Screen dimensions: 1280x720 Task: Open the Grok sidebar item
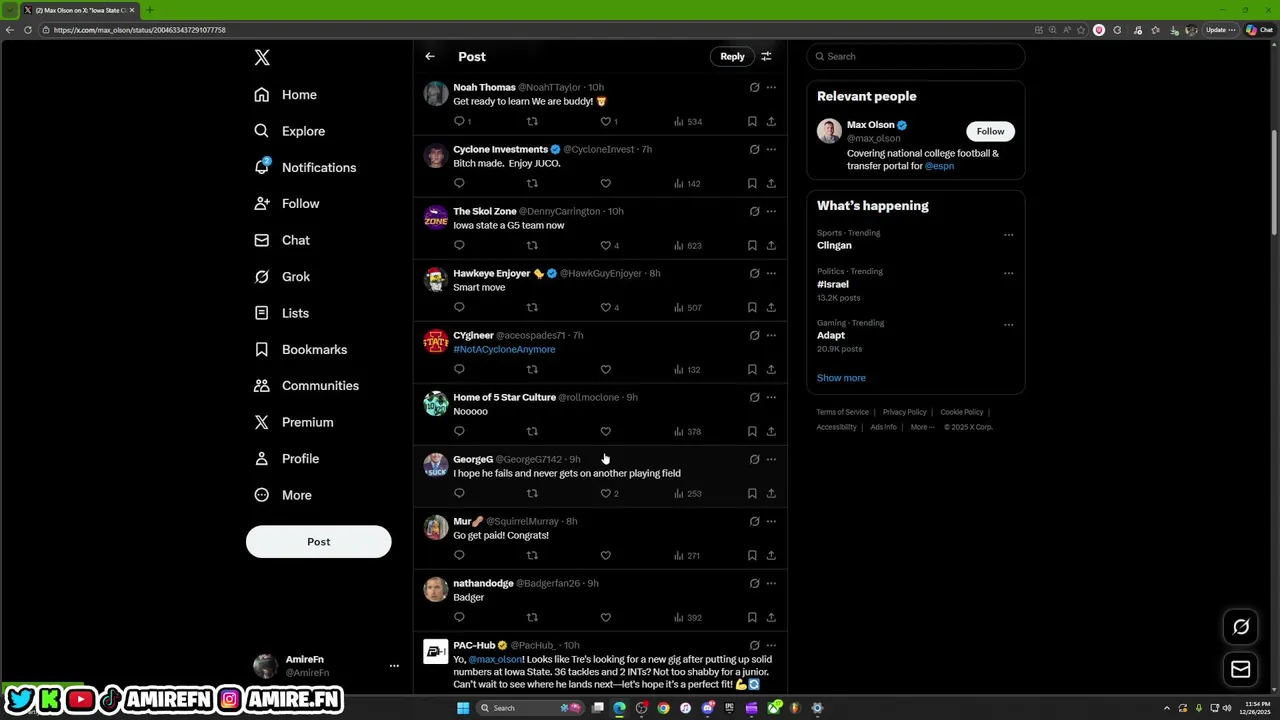click(283, 277)
